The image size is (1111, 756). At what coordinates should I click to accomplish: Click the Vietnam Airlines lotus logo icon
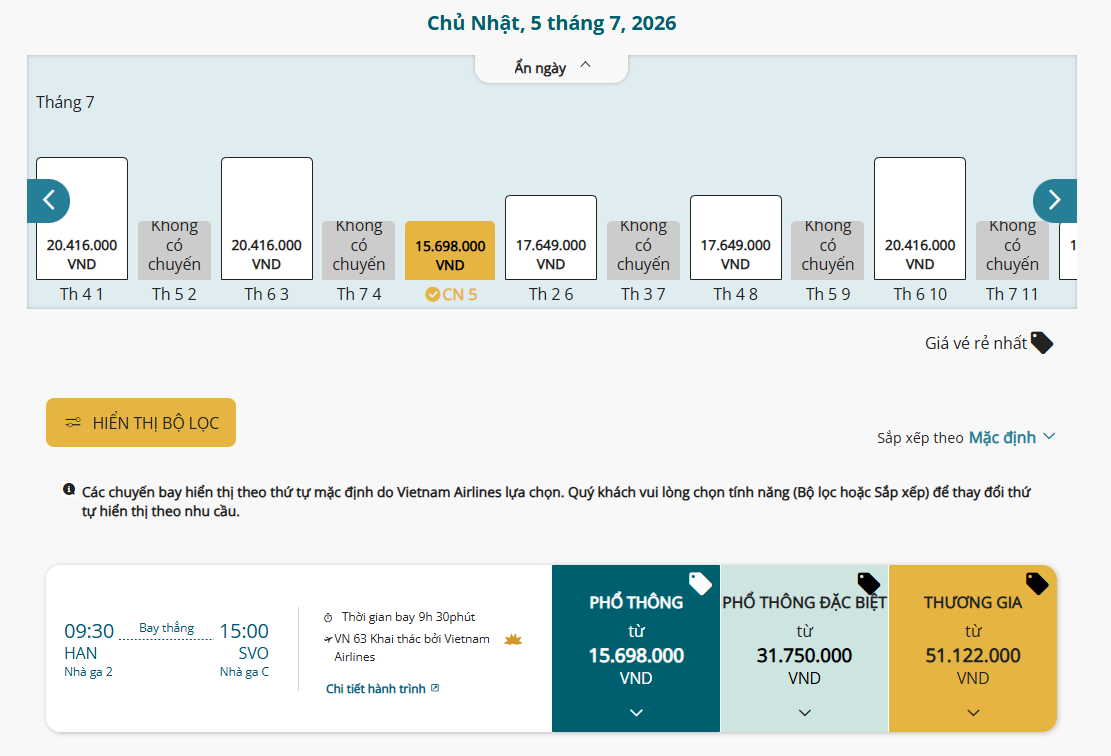coord(513,640)
